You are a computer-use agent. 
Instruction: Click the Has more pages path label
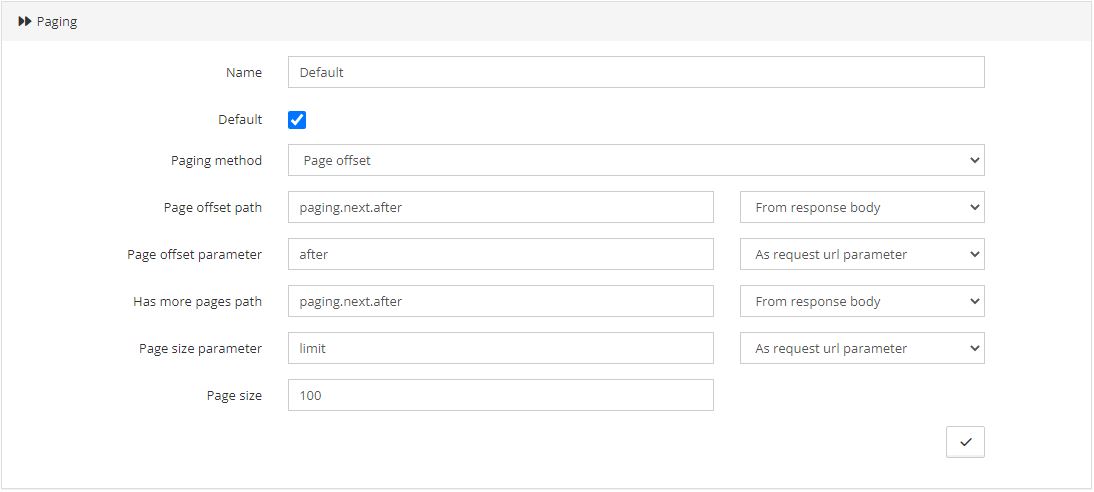tap(197, 301)
